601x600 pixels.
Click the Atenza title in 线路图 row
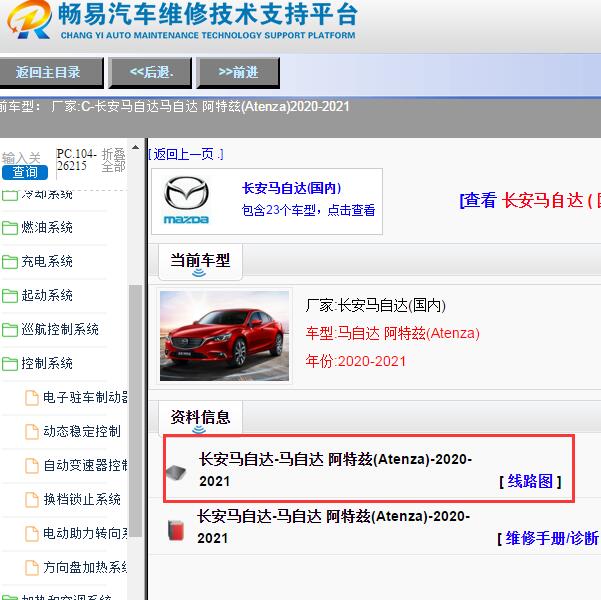[x=335, y=470]
